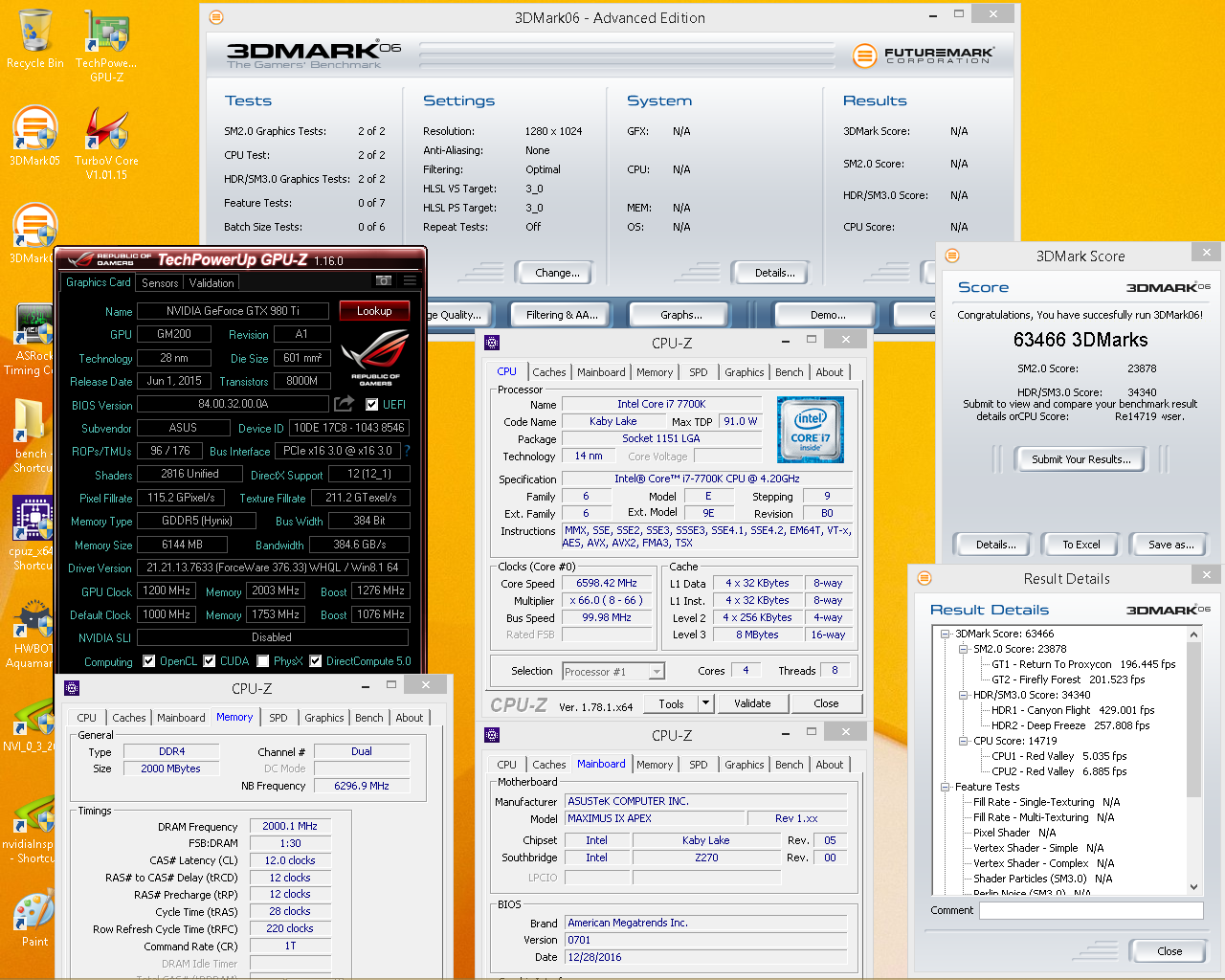Click the Graphs... button in 3DMark06
Viewport: 1225px width, 980px height.
click(x=681, y=315)
